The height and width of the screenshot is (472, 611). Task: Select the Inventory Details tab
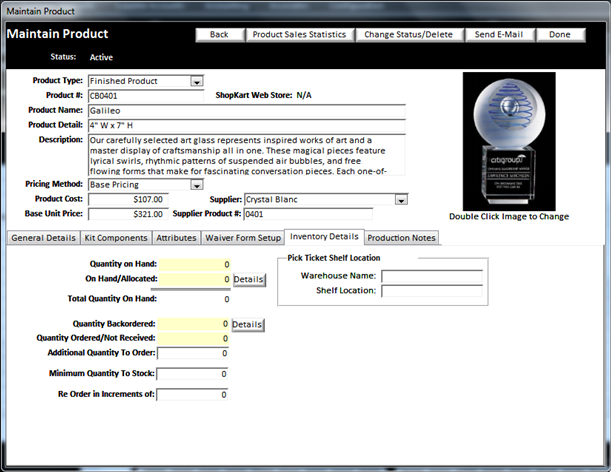click(x=324, y=237)
